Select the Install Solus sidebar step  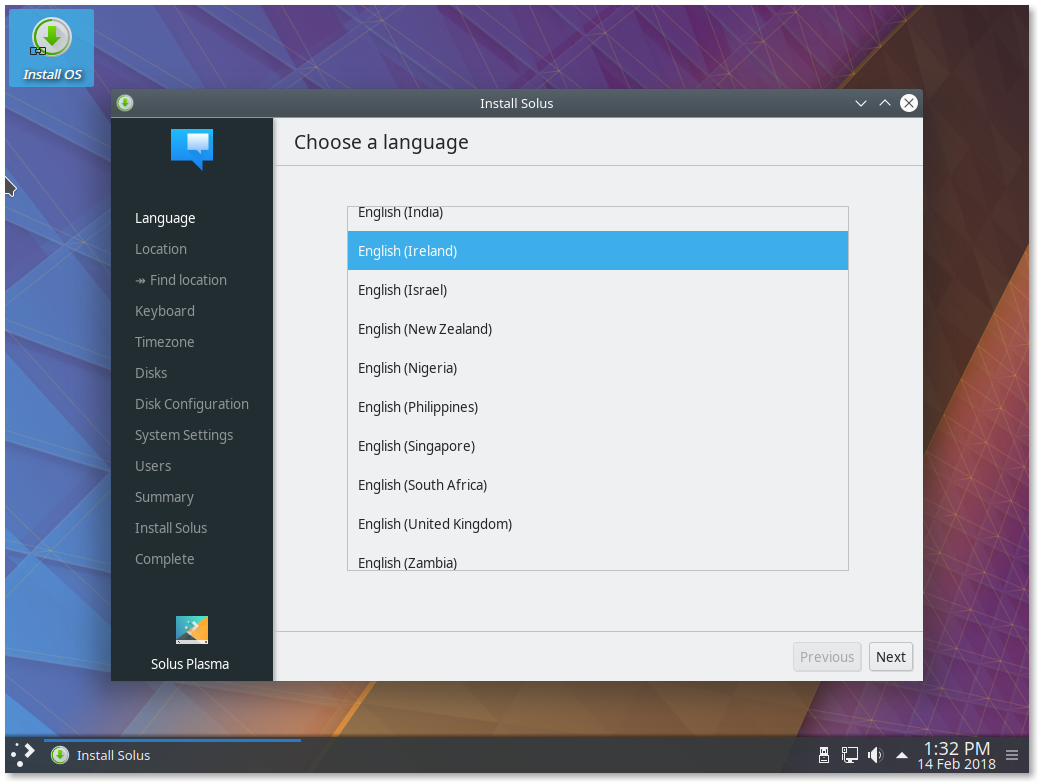coord(171,528)
